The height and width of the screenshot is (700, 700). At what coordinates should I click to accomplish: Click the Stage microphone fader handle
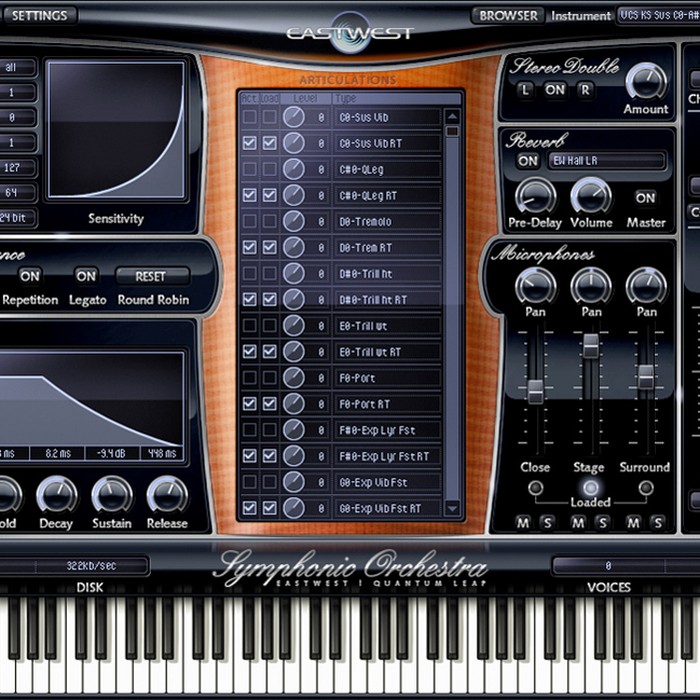[591, 346]
